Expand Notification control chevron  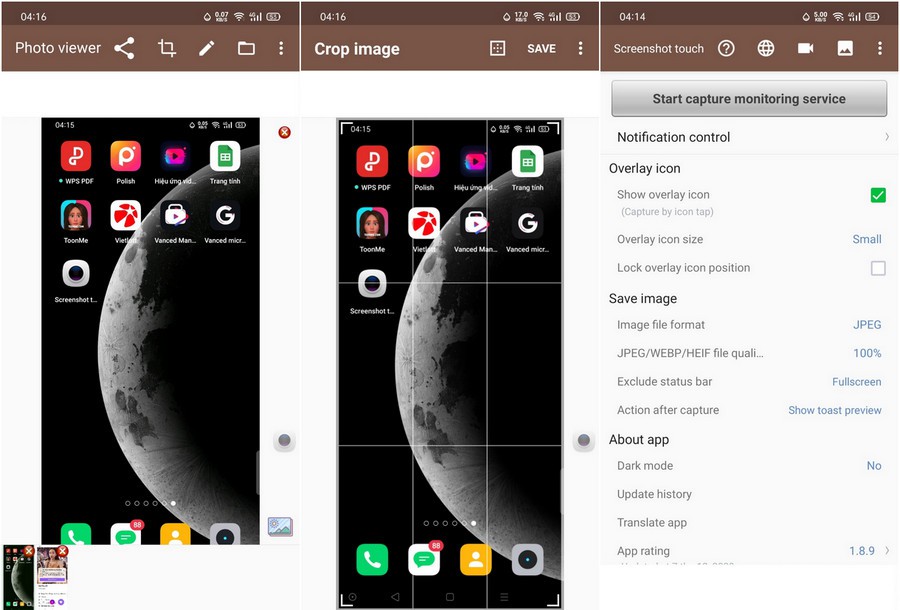tap(886, 137)
